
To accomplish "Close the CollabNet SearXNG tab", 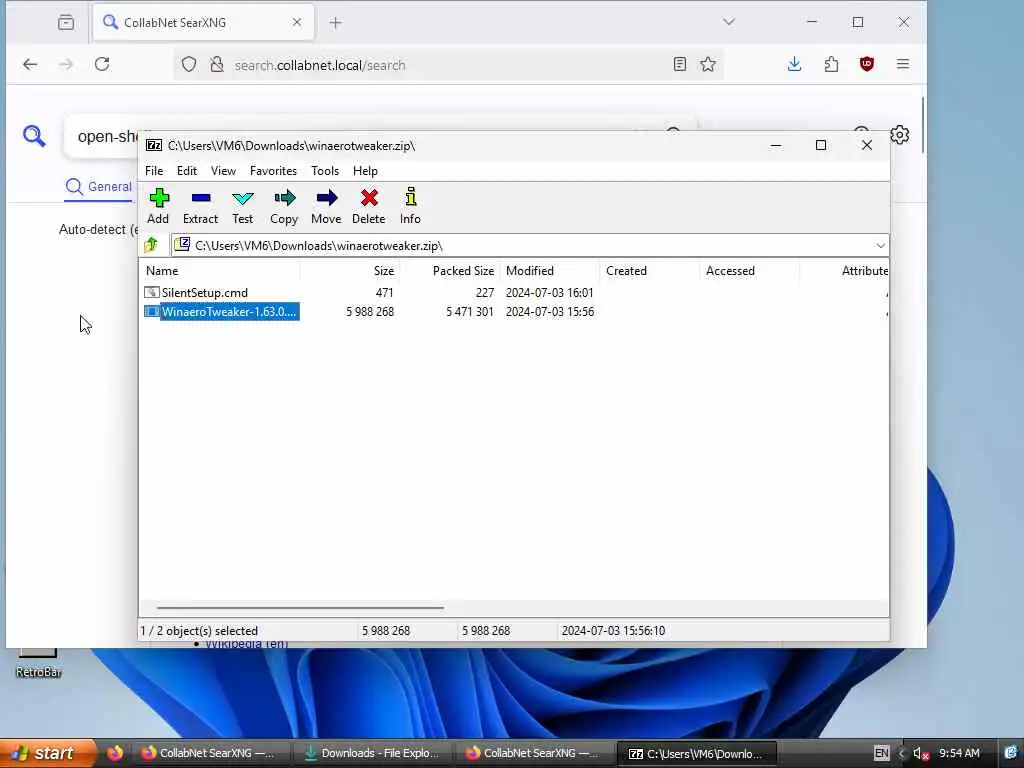I will [x=296, y=22].
